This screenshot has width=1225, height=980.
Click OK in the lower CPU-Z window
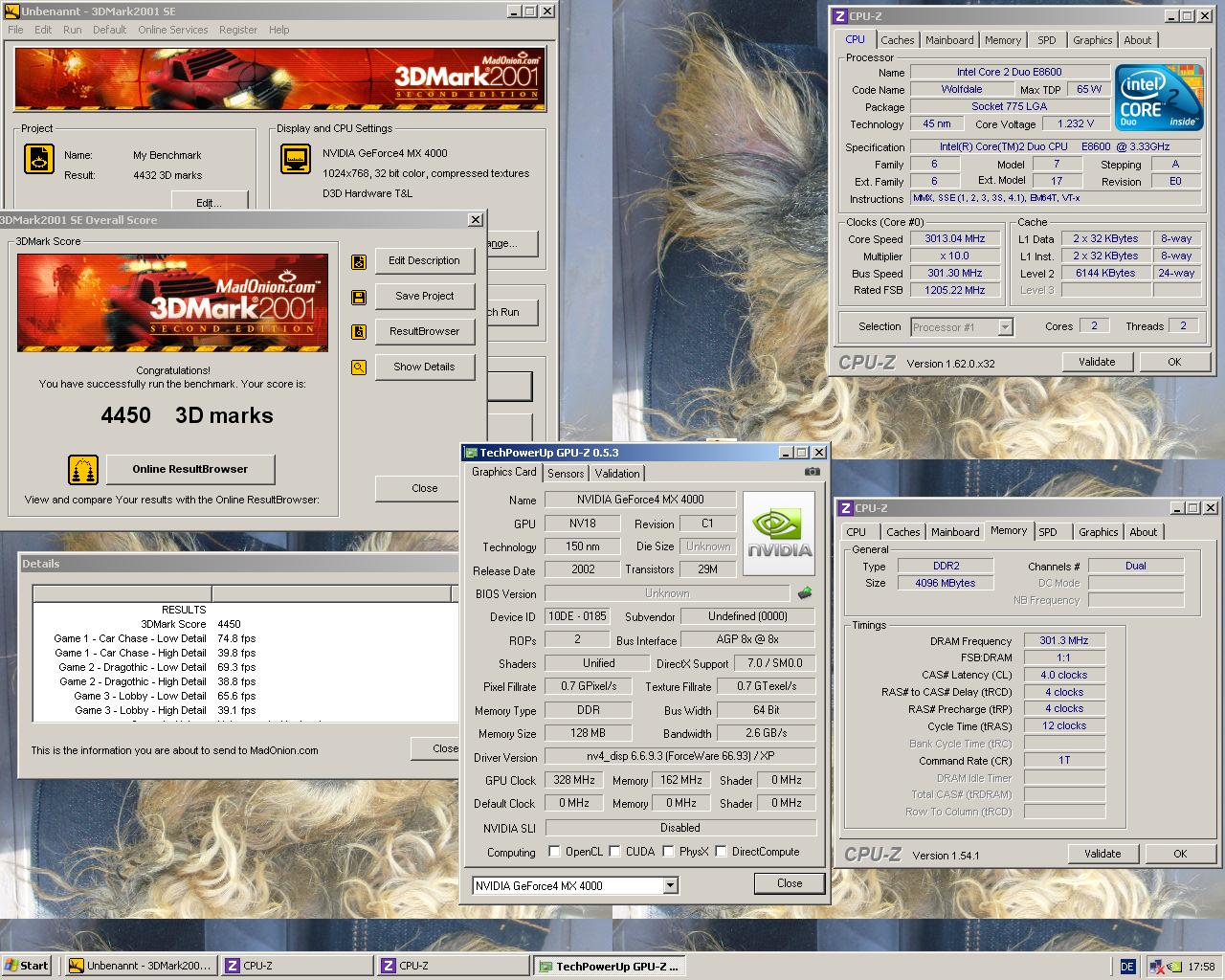1180,855
